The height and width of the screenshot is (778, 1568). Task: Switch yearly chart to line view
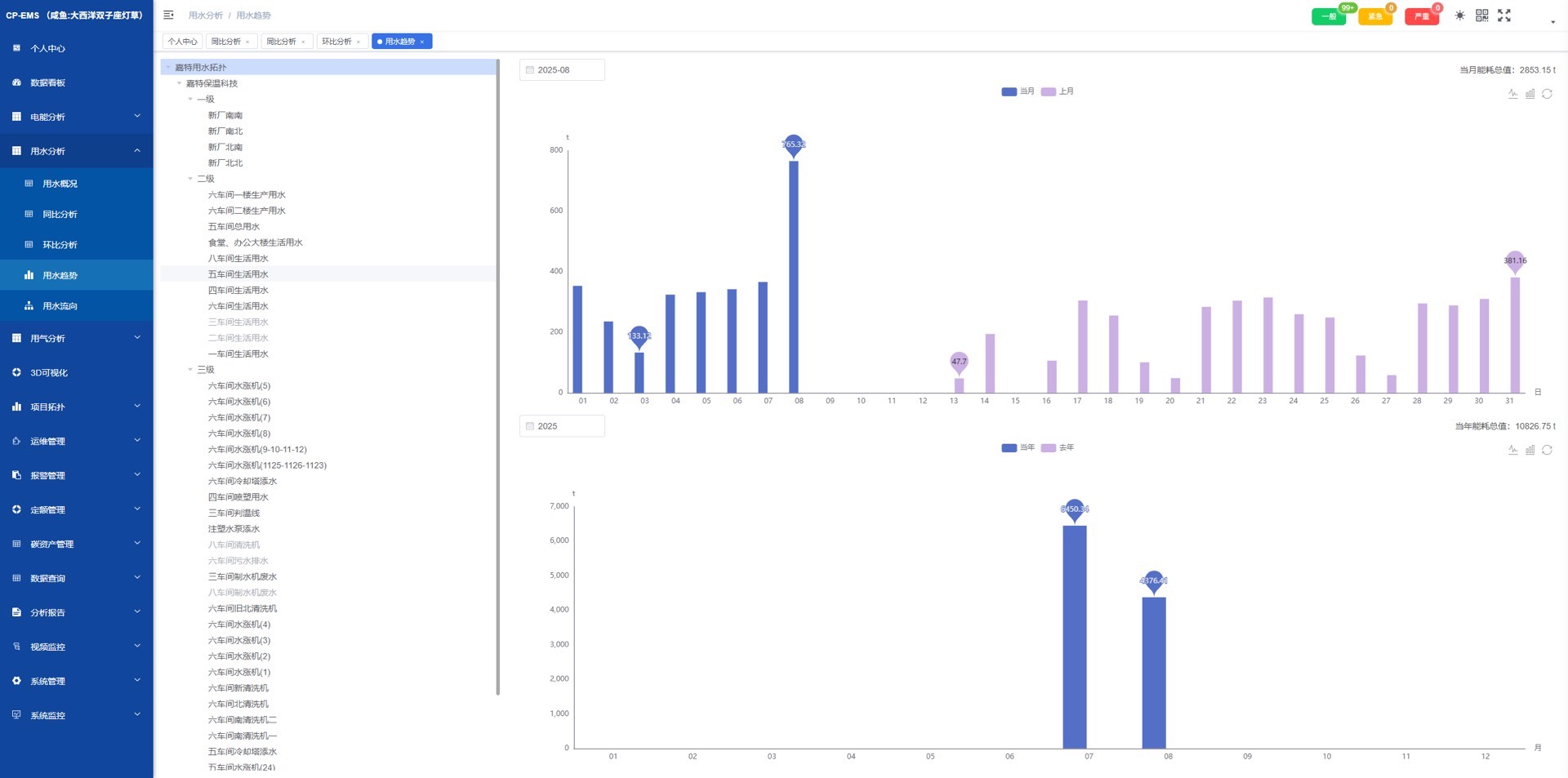tap(1512, 450)
